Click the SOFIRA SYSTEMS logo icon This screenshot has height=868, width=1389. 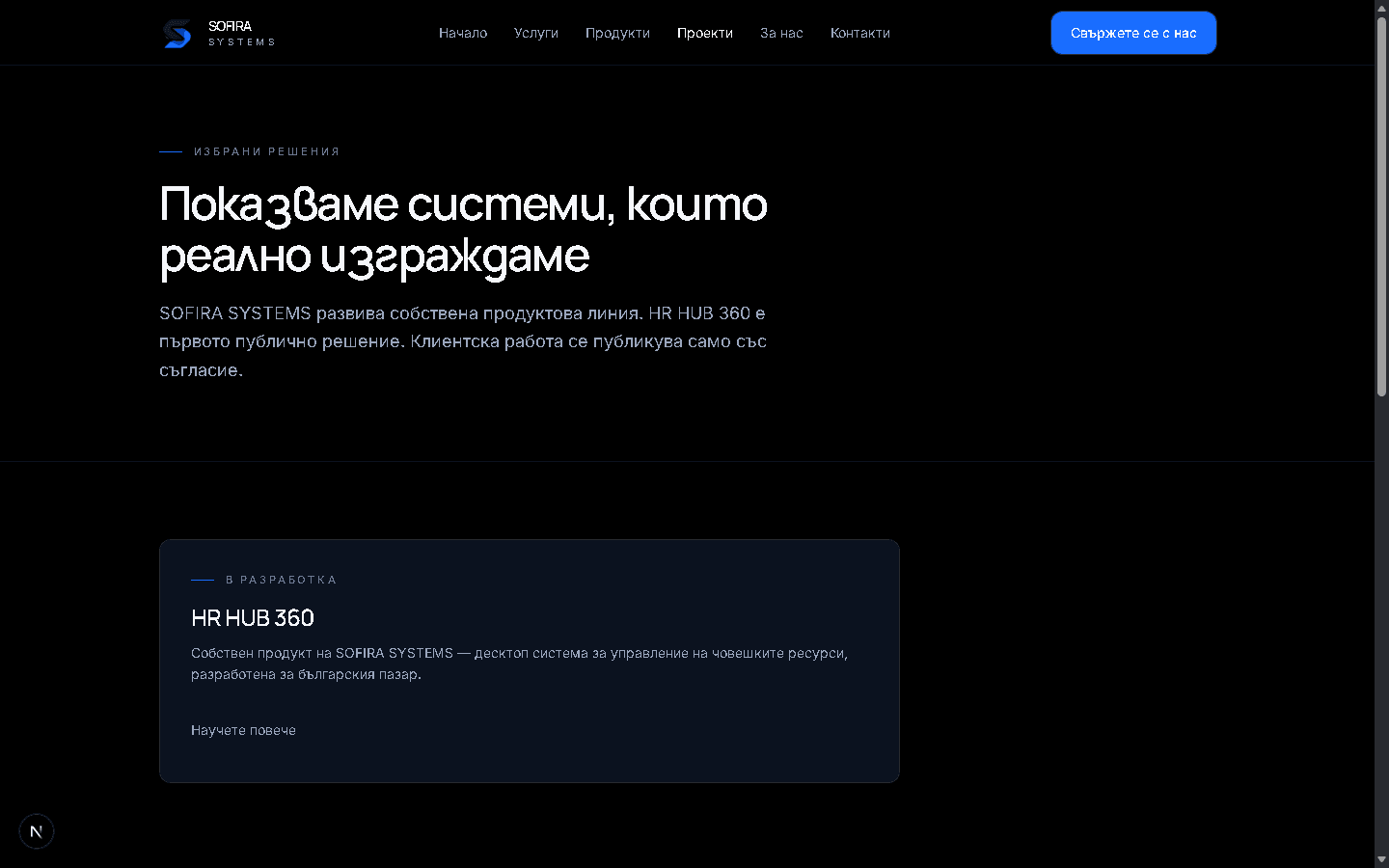click(x=177, y=33)
